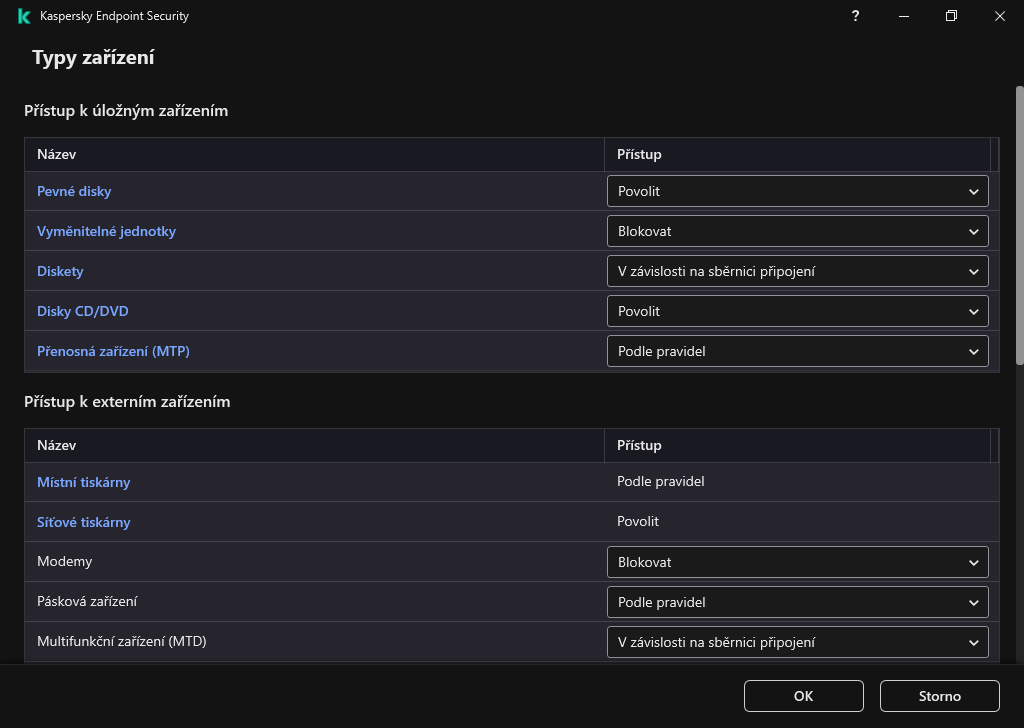Open Přenosná zařízení (MTP) access dropdown

point(797,351)
